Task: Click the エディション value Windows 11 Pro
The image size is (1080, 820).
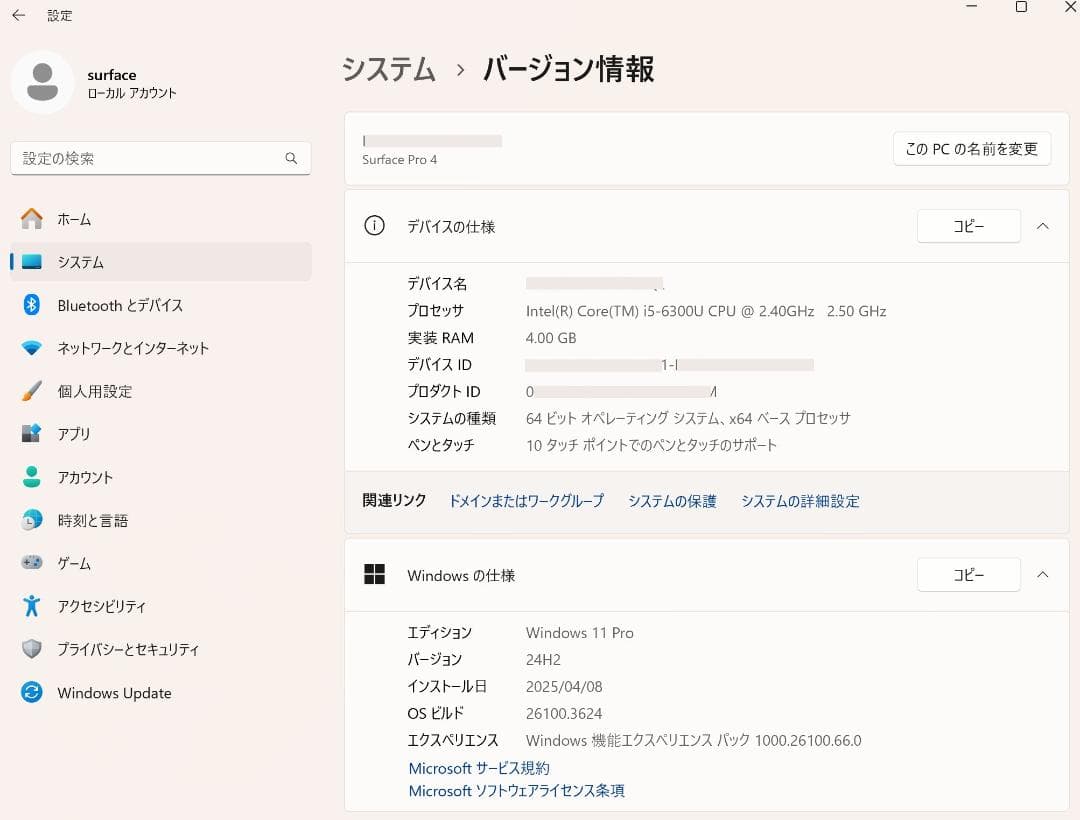Action: pos(579,633)
